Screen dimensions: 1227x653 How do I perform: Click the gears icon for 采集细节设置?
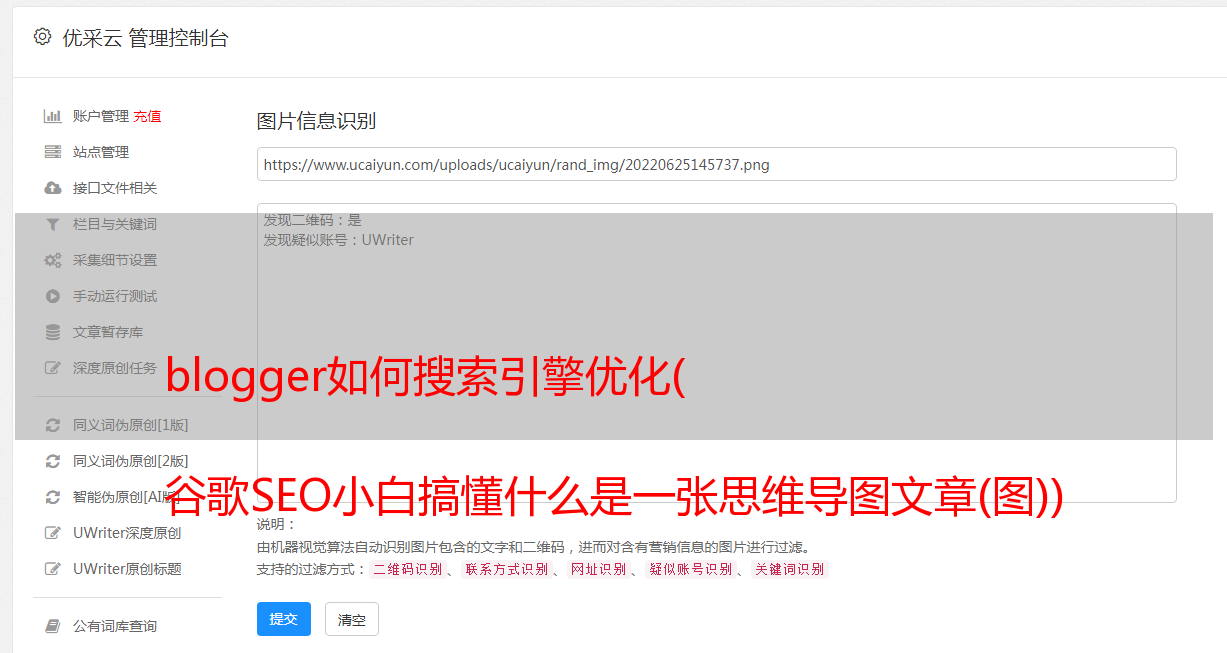(x=53, y=260)
